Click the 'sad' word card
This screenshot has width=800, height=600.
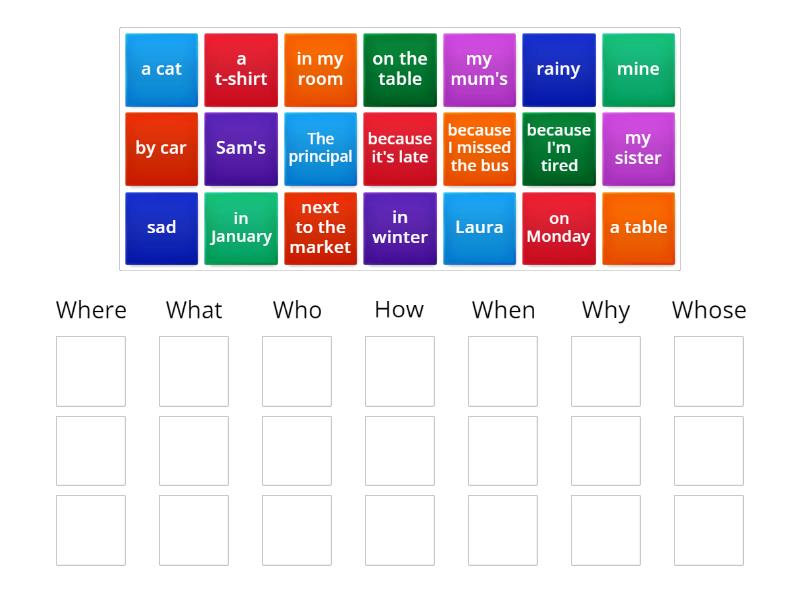161,228
